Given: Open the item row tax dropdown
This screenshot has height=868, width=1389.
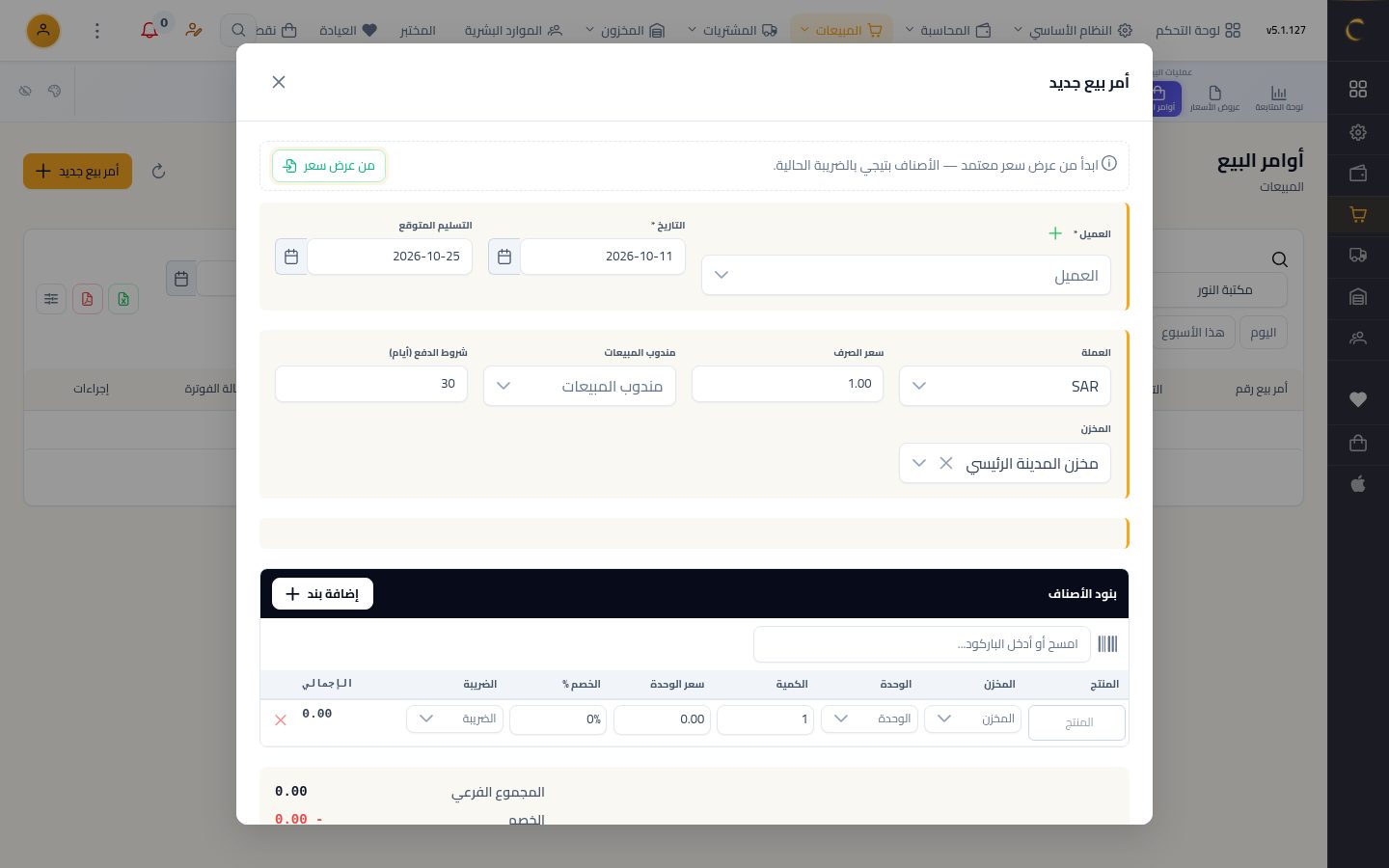Looking at the screenshot, I should click(x=454, y=719).
